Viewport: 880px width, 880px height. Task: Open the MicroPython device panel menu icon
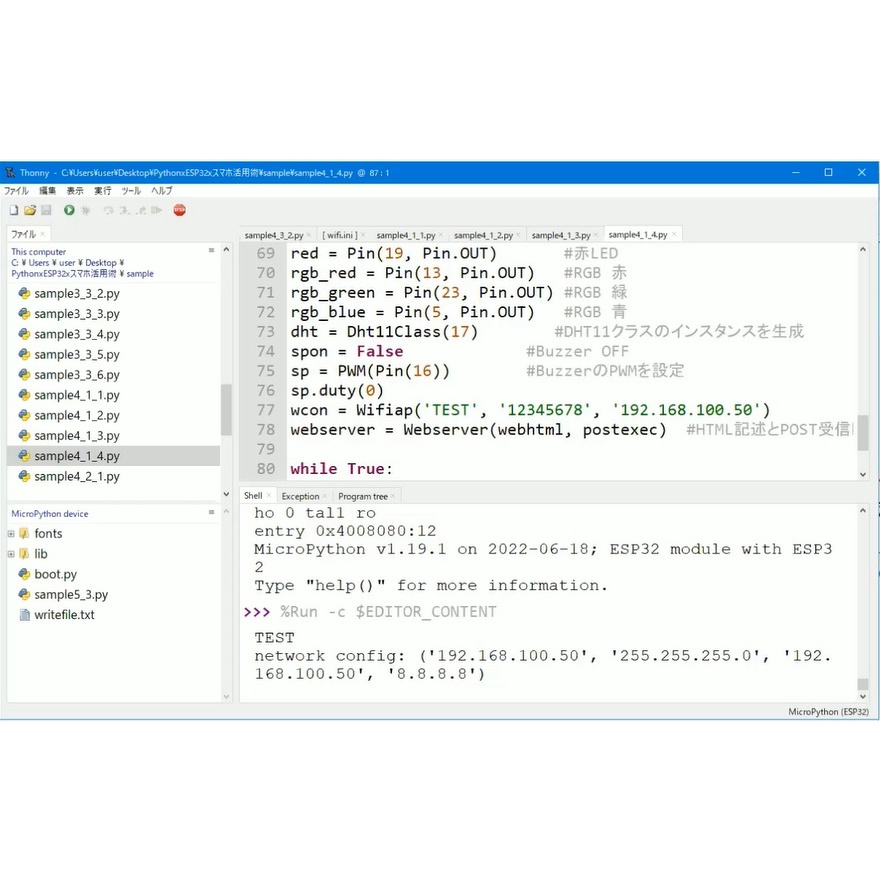tap(212, 512)
